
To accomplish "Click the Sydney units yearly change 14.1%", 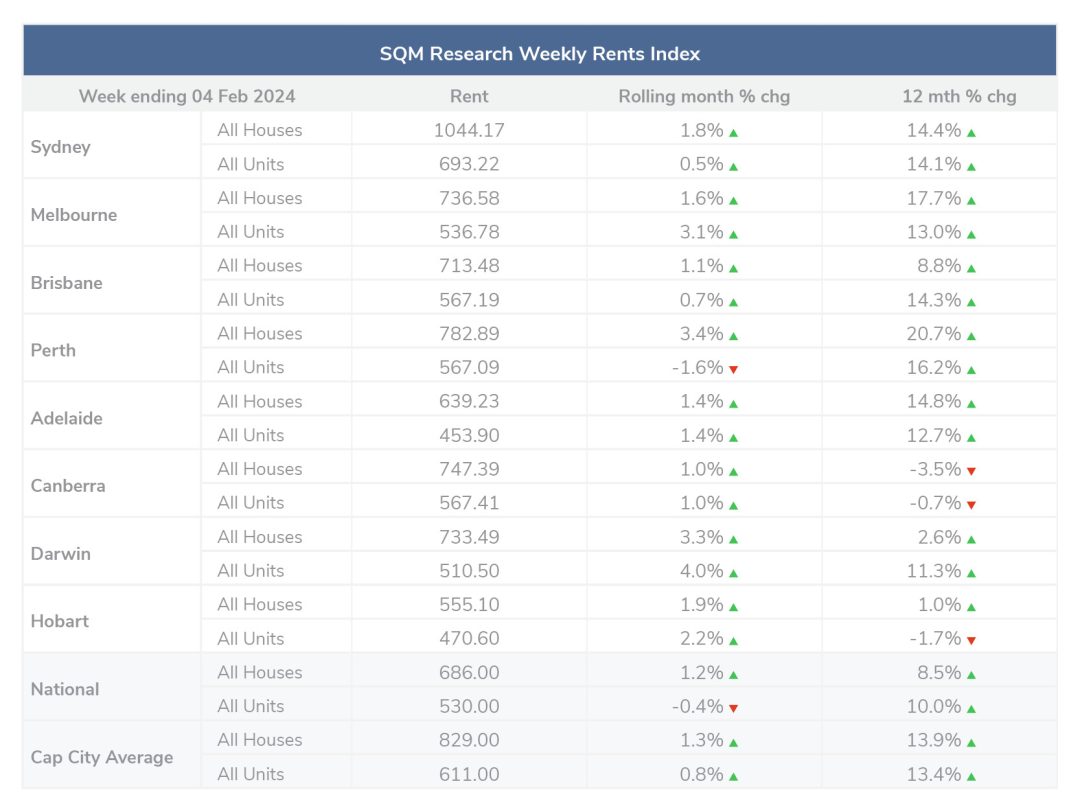I will pos(933,164).
